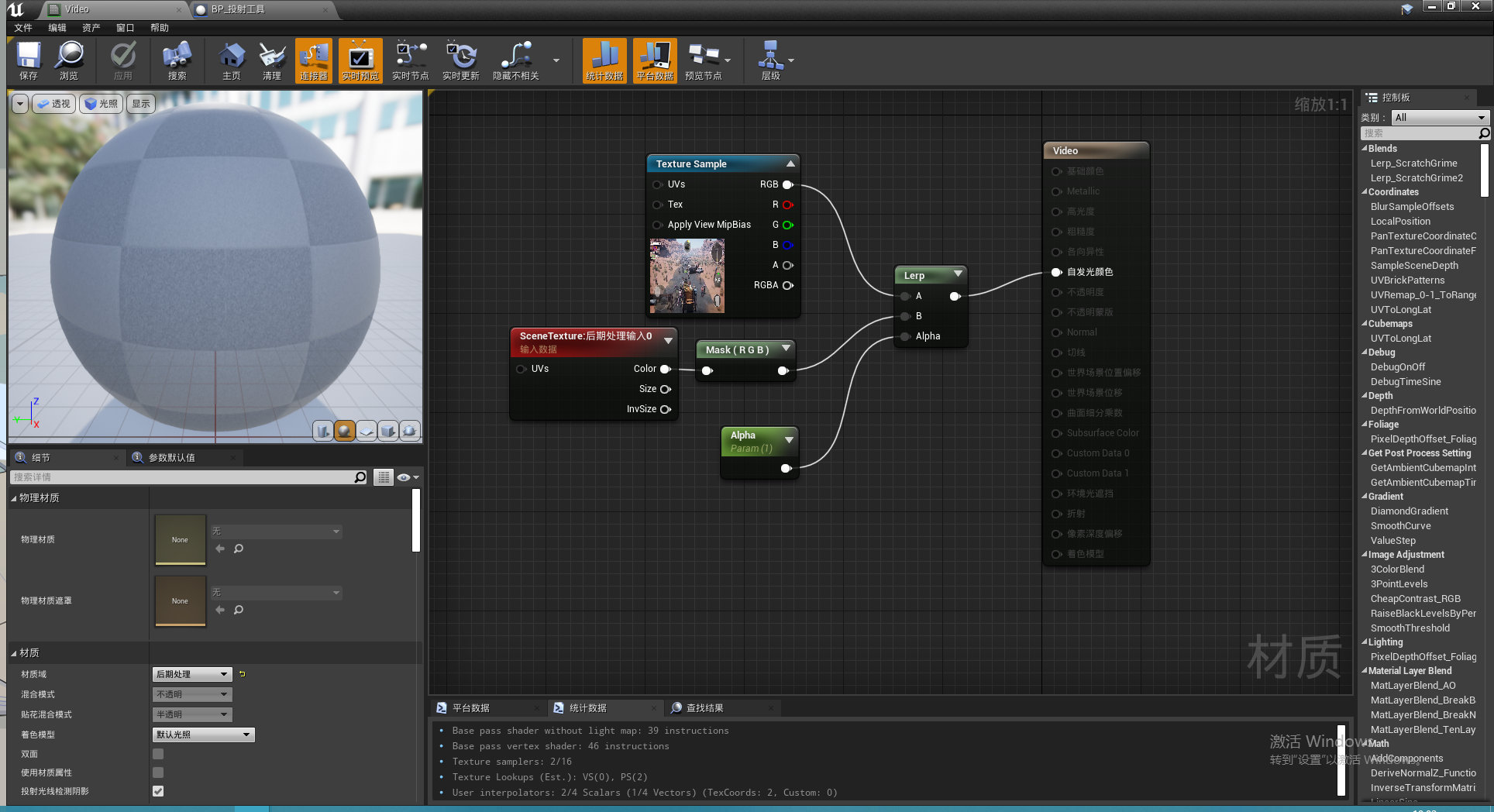
Task: Open the 资产 menu
Action: [91, 28]
